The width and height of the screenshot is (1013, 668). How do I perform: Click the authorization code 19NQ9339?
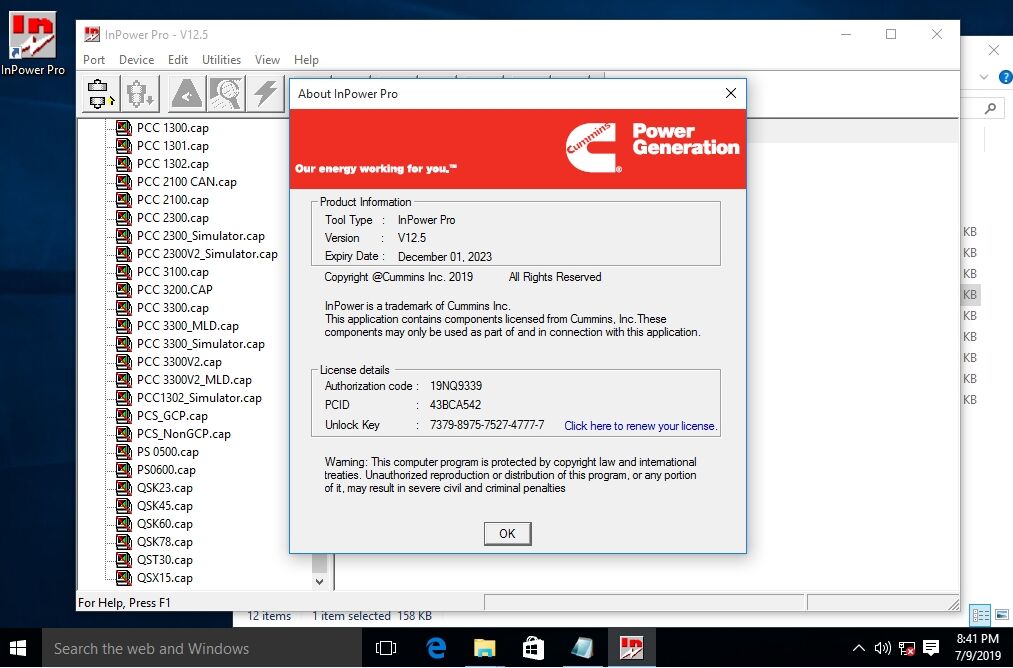pyautogui.click(x=456, y=386)
